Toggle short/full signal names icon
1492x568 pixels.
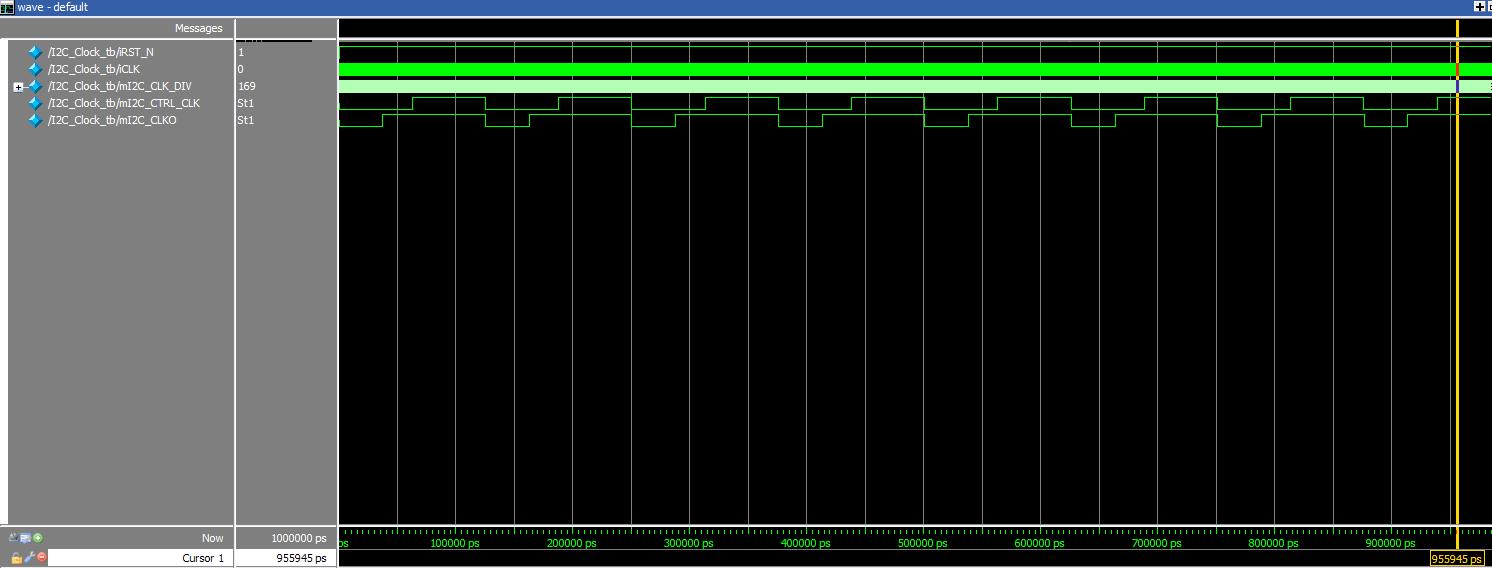tap(13, 537)
